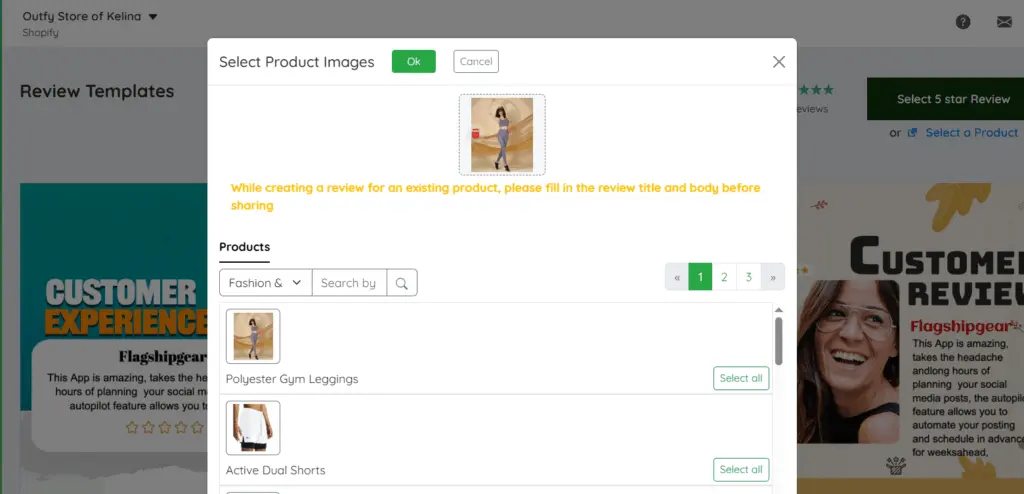Select all images for Active Dual Shorts
This screenshot has height=494, width=1024.
click(x=741, y=469)
